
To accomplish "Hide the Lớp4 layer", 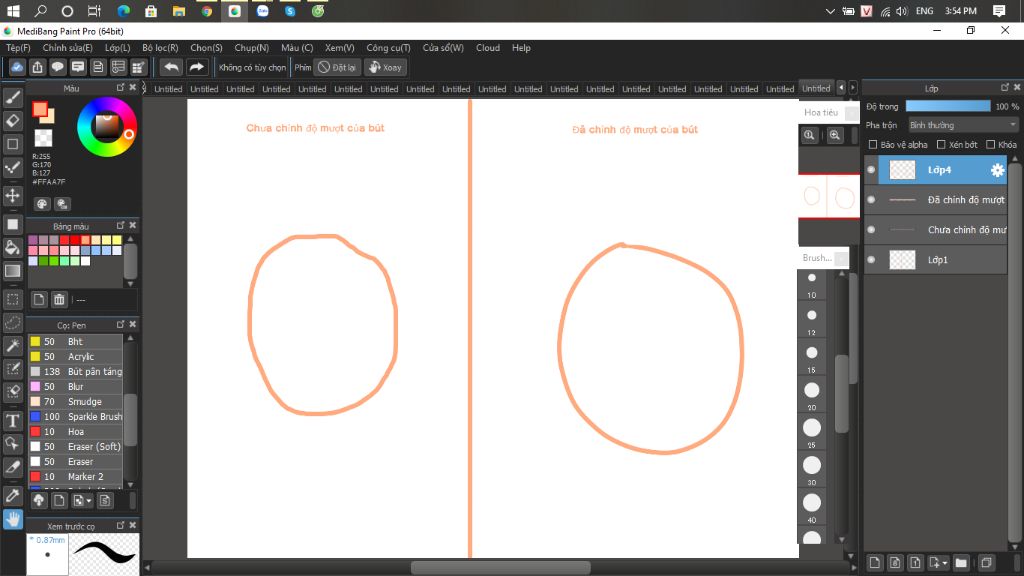I will [871, 170].
